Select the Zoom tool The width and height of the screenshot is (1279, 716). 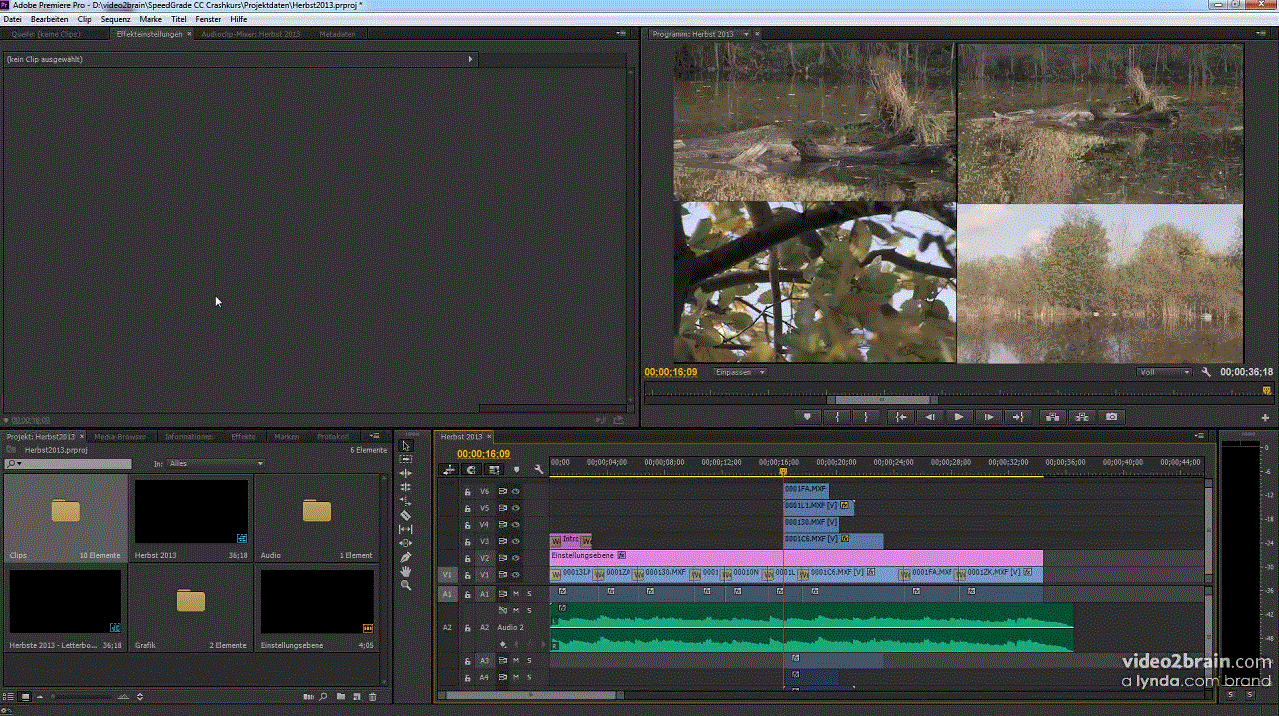405,585
